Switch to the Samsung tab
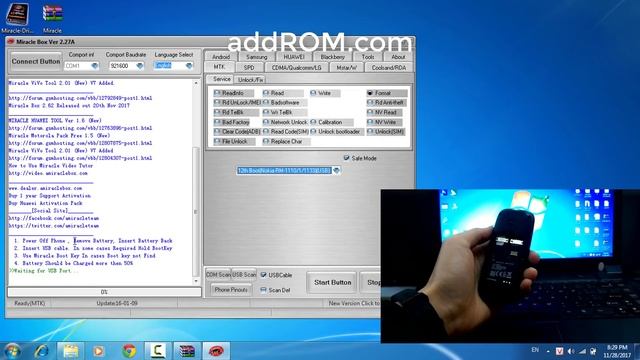This screenshot has height=360, width=640. 256,57
